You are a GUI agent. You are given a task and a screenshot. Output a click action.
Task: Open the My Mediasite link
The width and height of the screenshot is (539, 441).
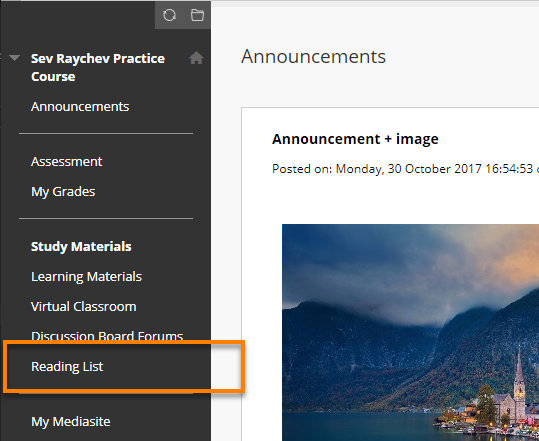[x=71, y=421]
